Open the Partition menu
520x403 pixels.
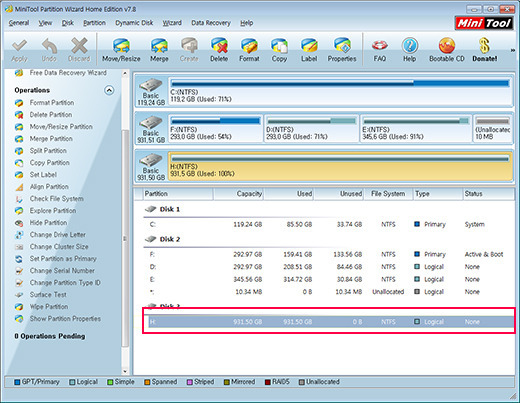(94, 23)
